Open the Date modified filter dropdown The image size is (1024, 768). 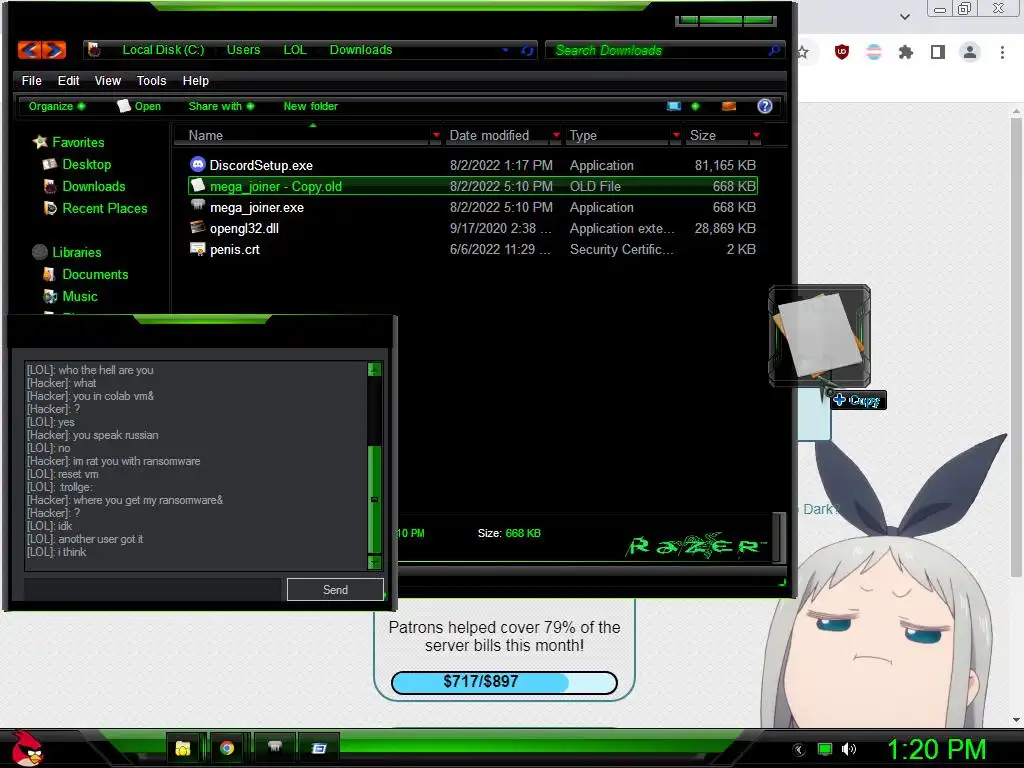556,135
